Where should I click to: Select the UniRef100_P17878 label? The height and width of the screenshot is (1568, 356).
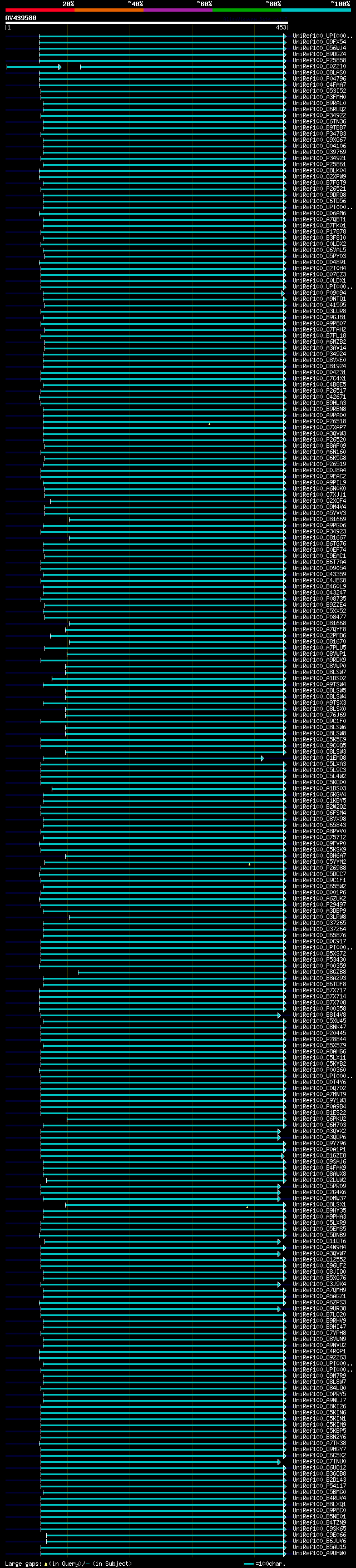(319, 231)
